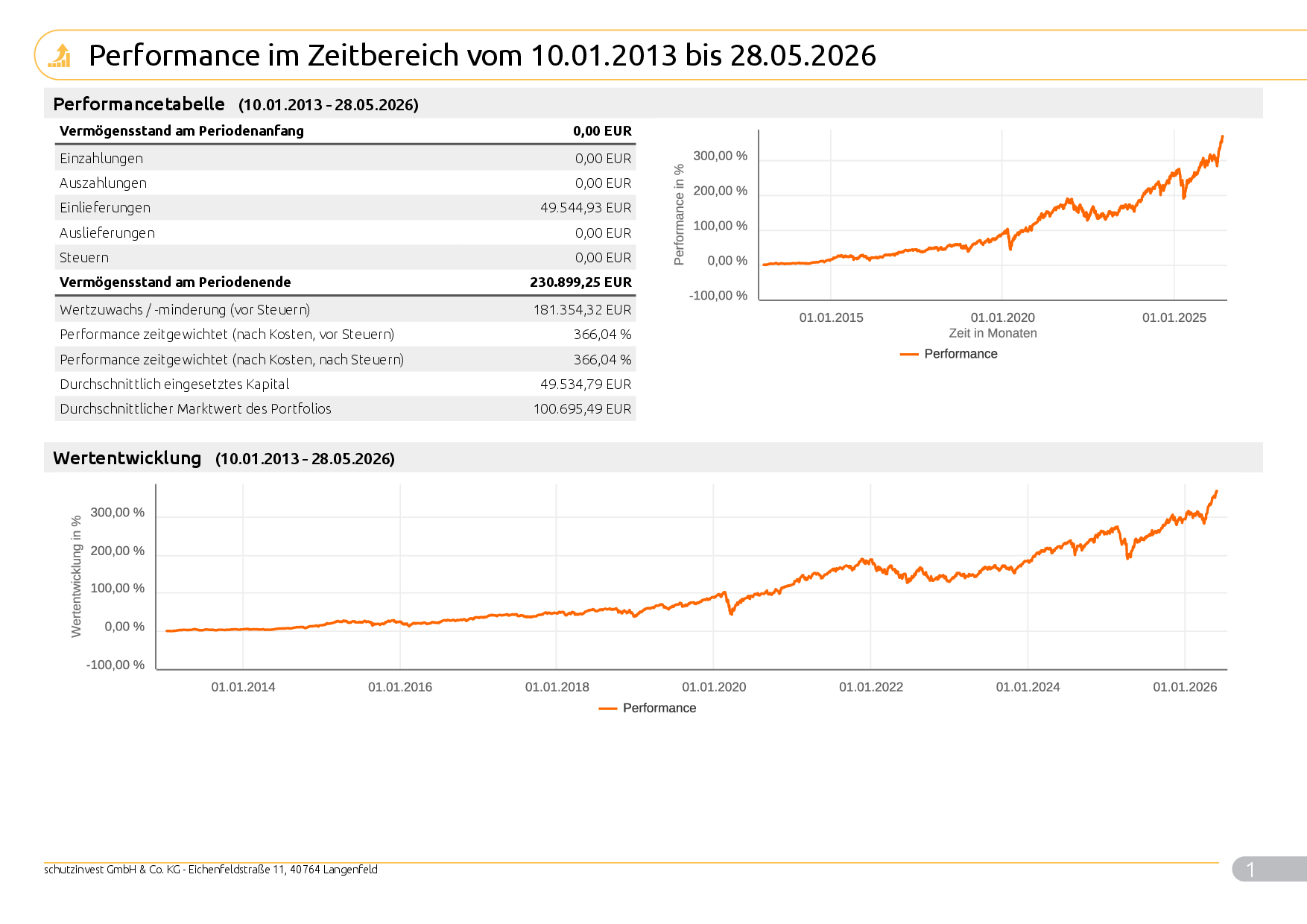1307x924 pixels.
Task: Click 366,04 % in the "nach Steuern" performance row
Action: point(602,359)
